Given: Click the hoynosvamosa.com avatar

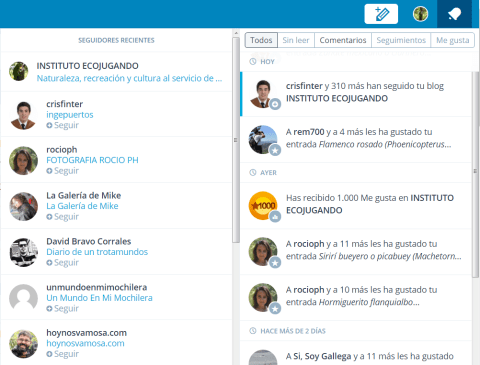Looking at the screenshot, I should click(x=23, y=344).
